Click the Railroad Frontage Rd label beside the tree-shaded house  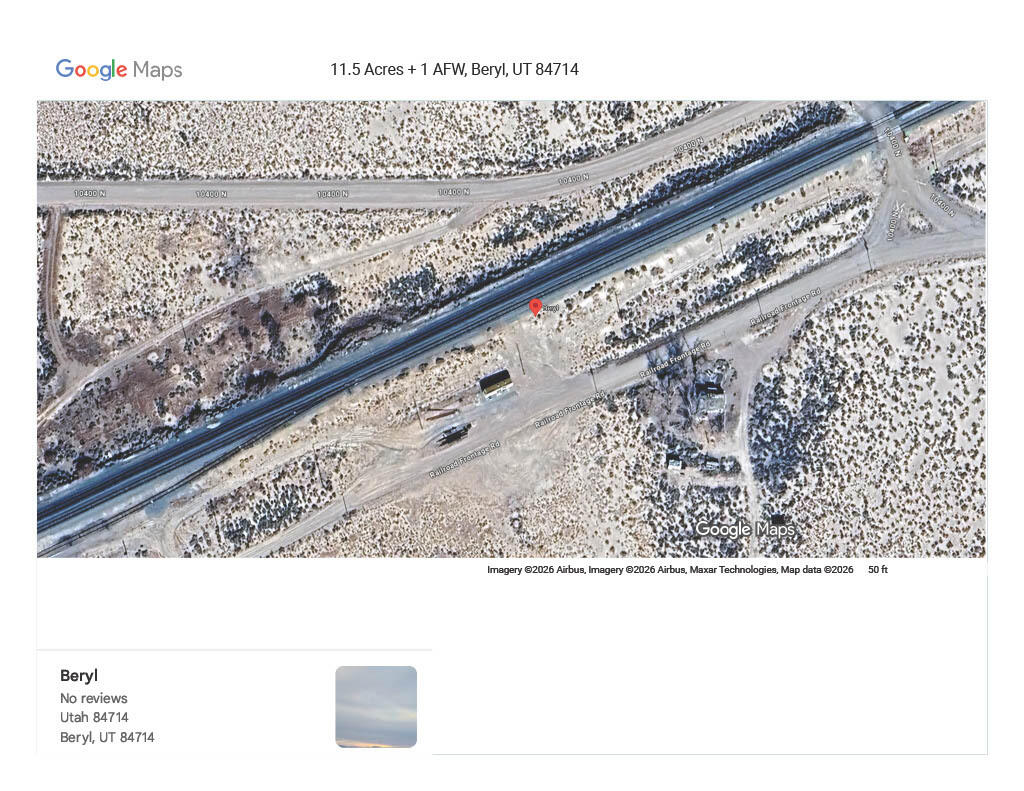pos(675,359)
